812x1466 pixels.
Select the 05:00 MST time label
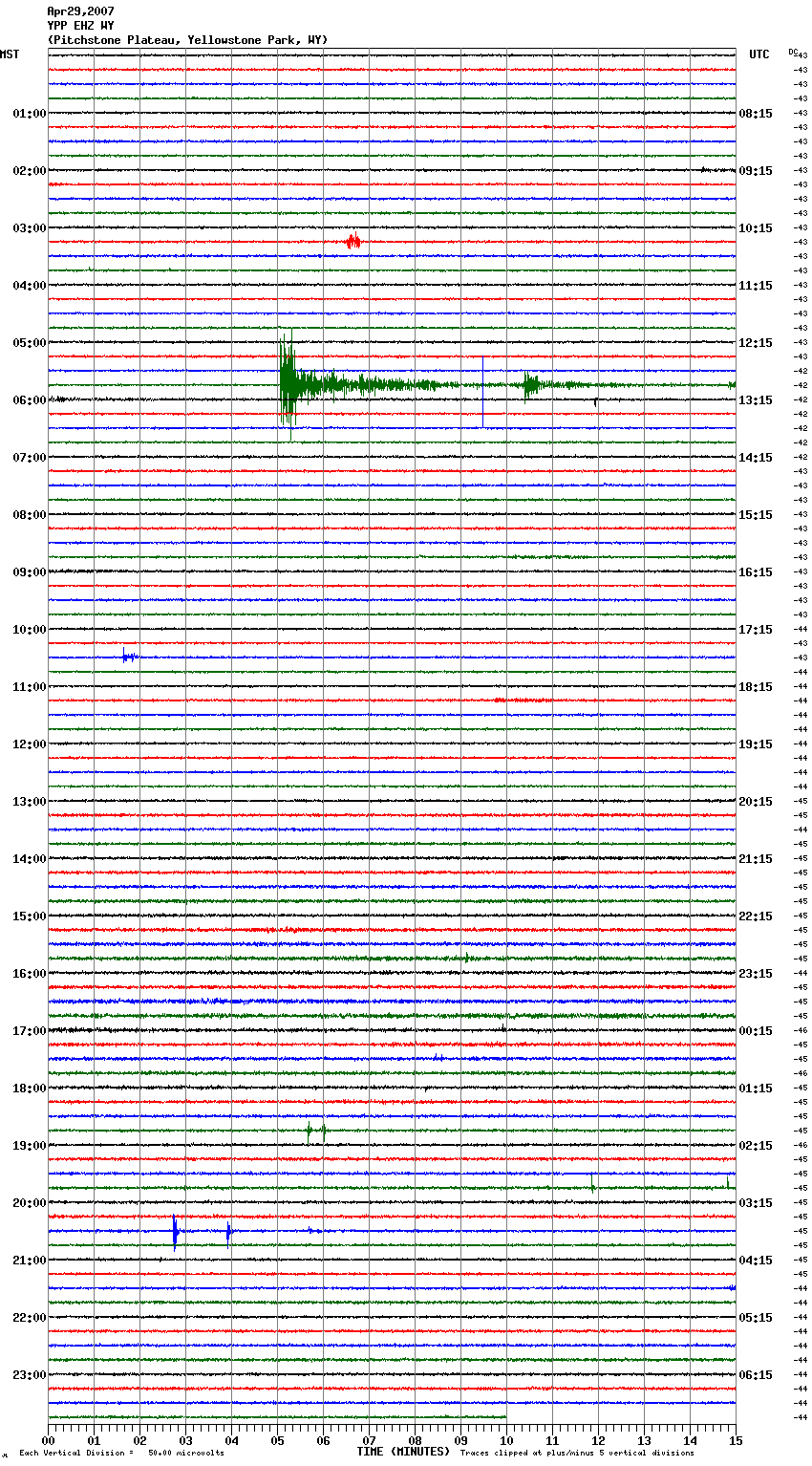coord(30,343)
